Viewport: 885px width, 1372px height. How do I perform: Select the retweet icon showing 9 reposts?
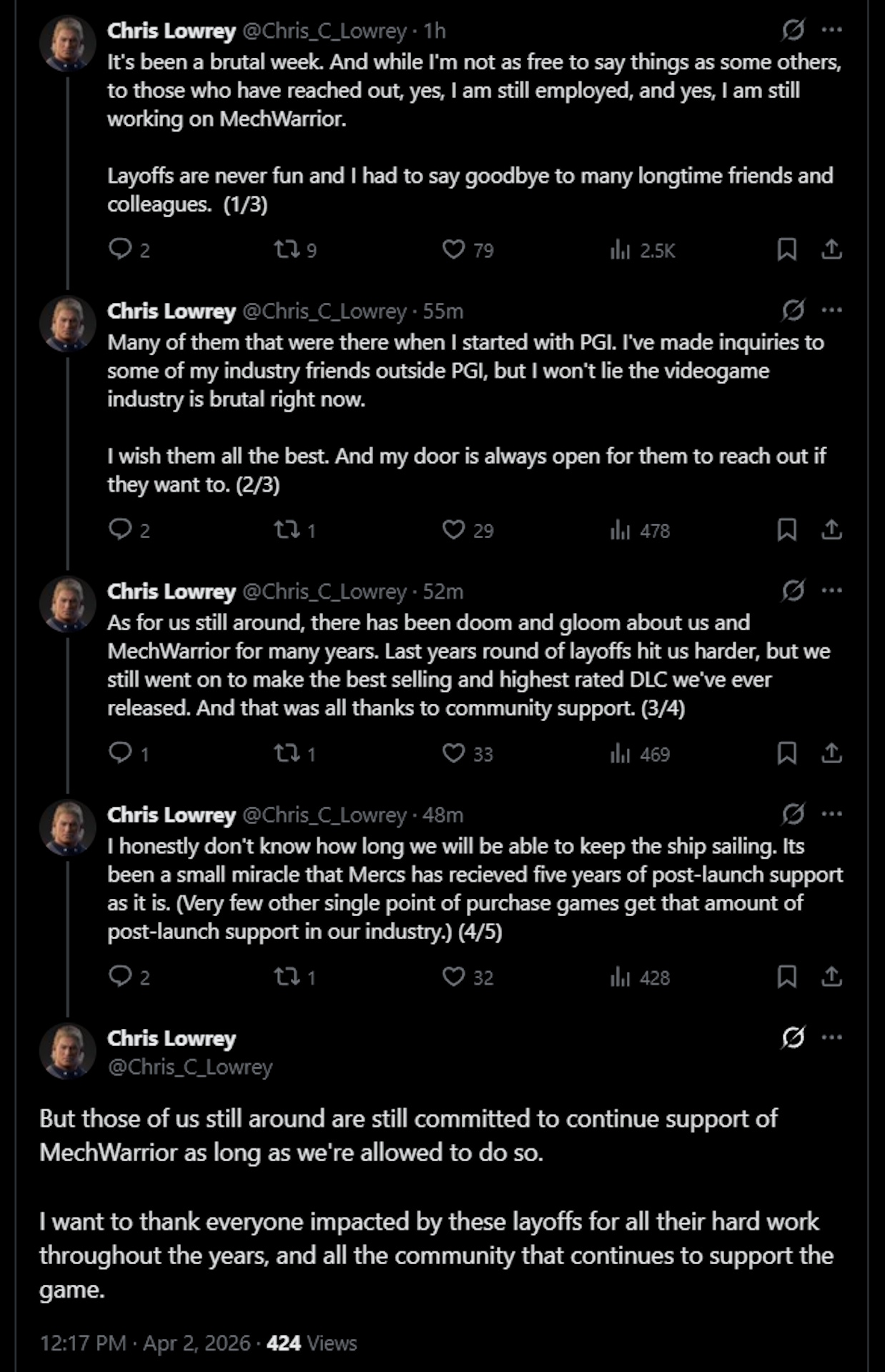tap(289, 249)
